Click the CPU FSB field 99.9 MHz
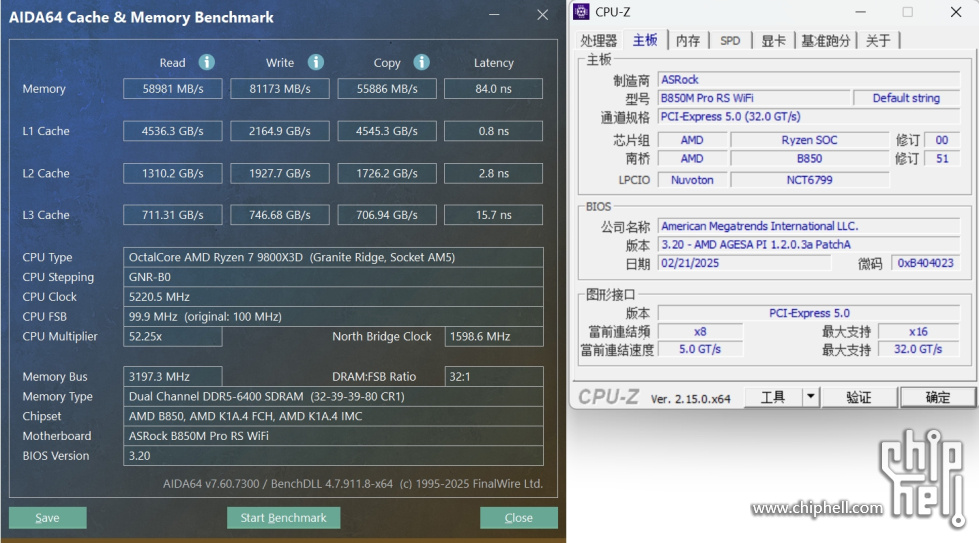Image resolution: width=979 pixels, height=543 pixels. [333, 316]
